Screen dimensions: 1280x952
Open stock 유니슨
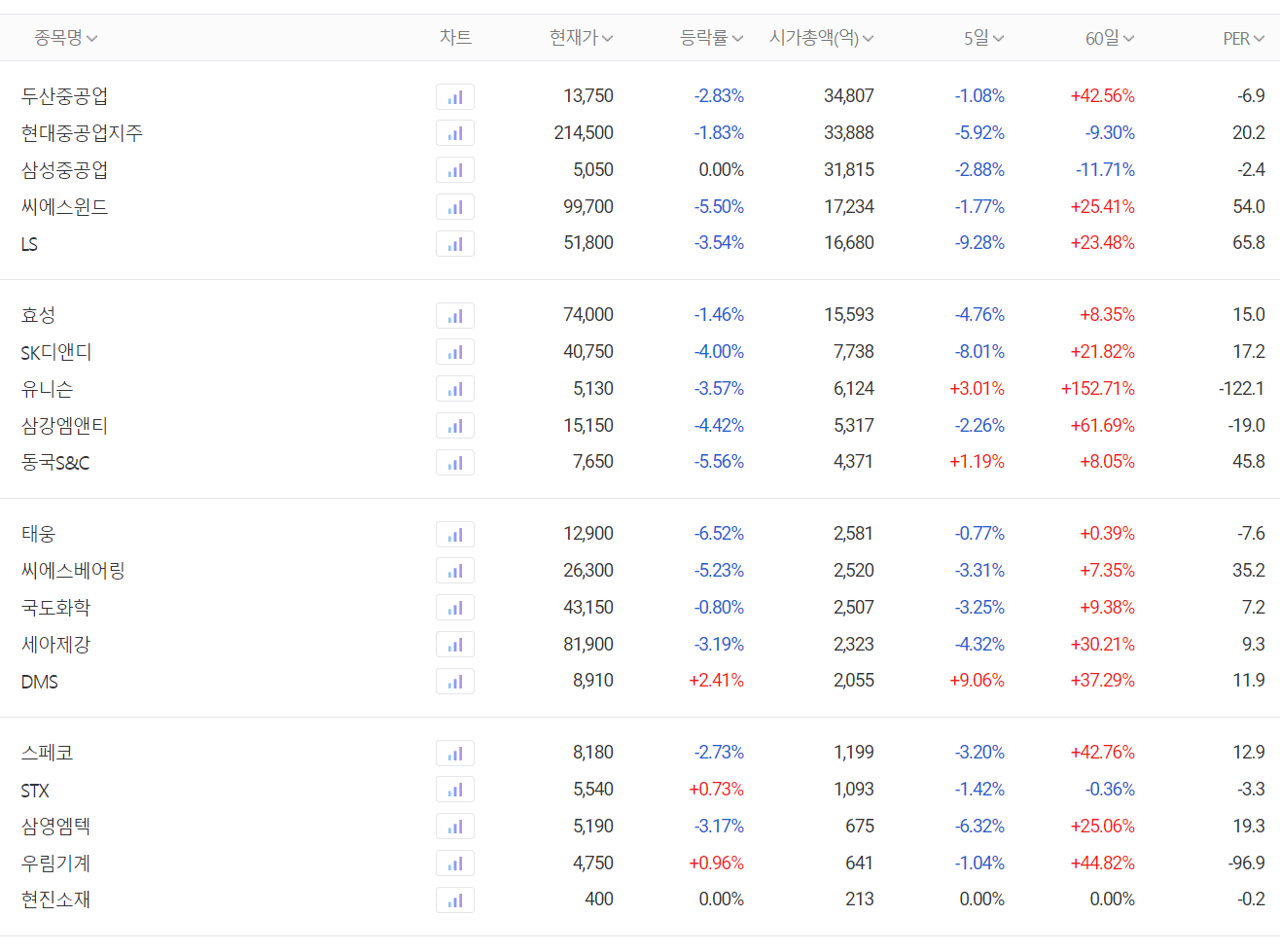pyautogui.click(x=48, y=389)
